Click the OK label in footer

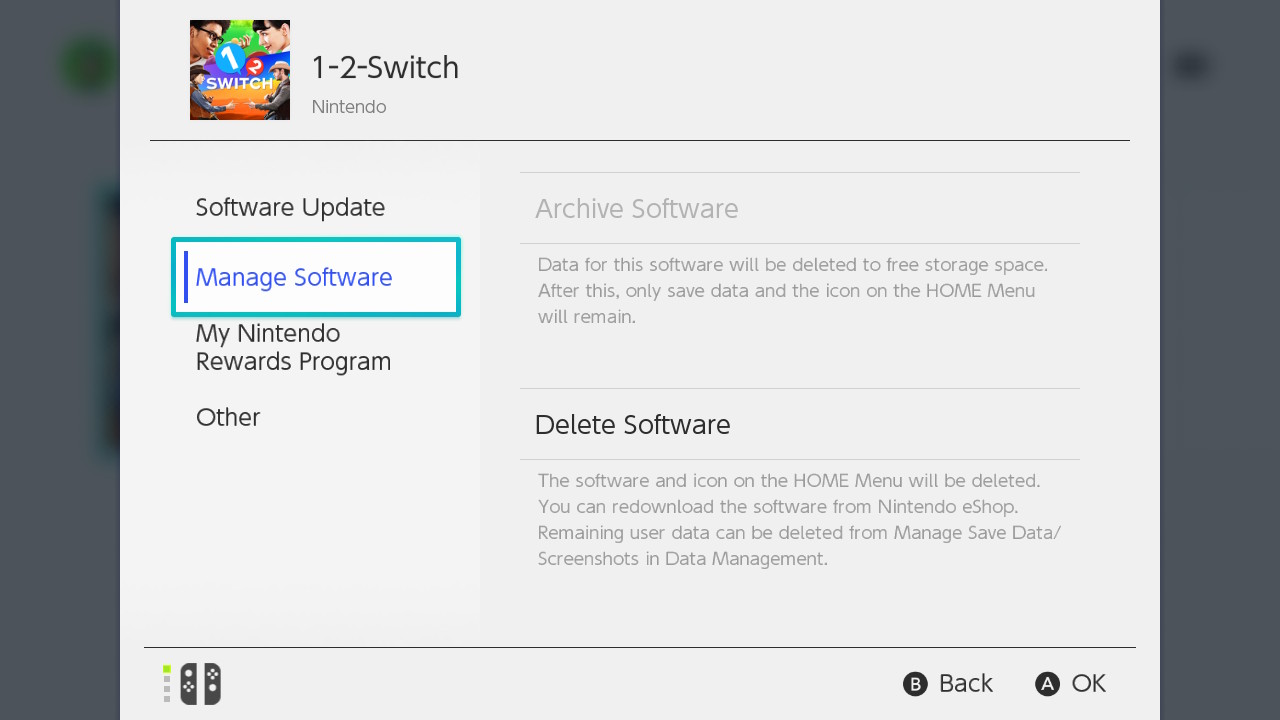tap(1088, 683)
